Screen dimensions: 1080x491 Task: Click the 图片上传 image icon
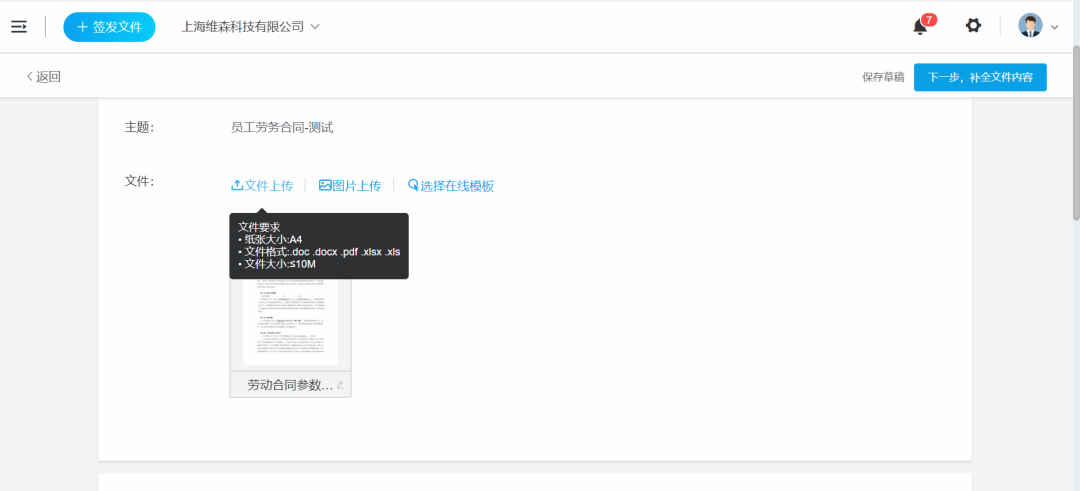(325, 185)
